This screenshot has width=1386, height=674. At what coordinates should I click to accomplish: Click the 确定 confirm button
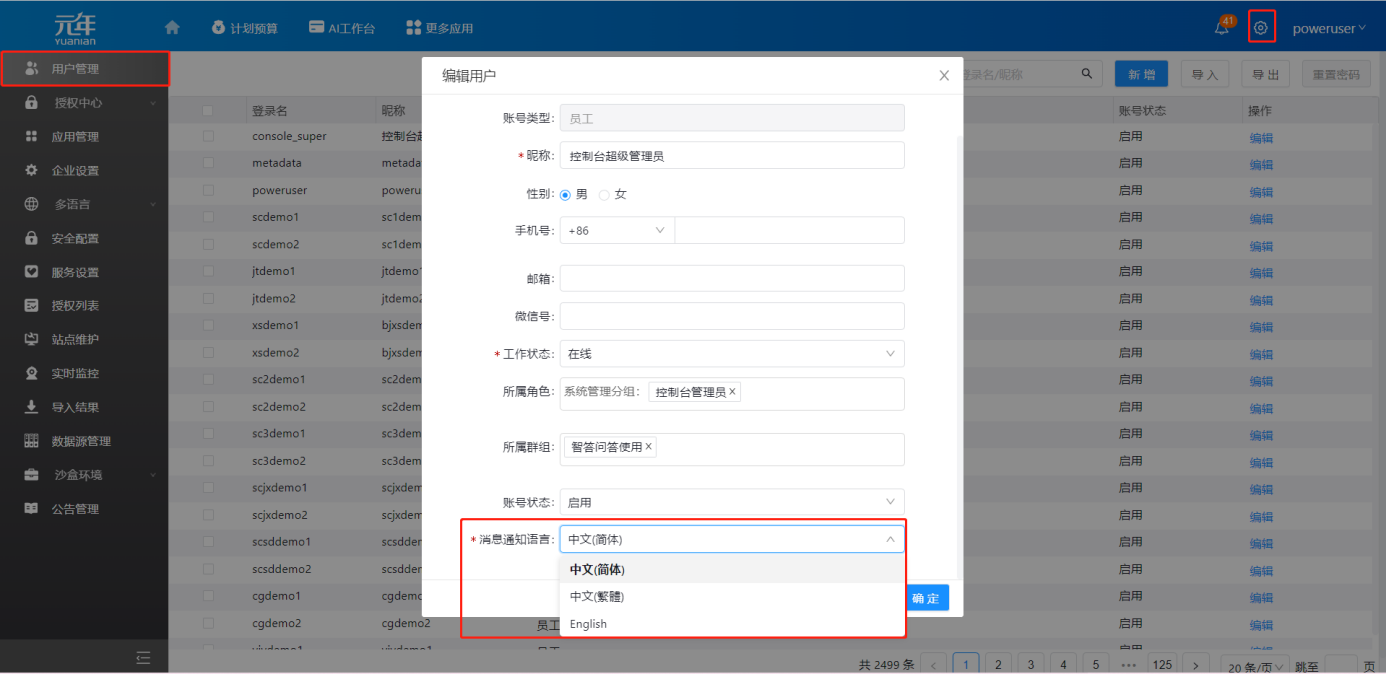pos(926,598)
